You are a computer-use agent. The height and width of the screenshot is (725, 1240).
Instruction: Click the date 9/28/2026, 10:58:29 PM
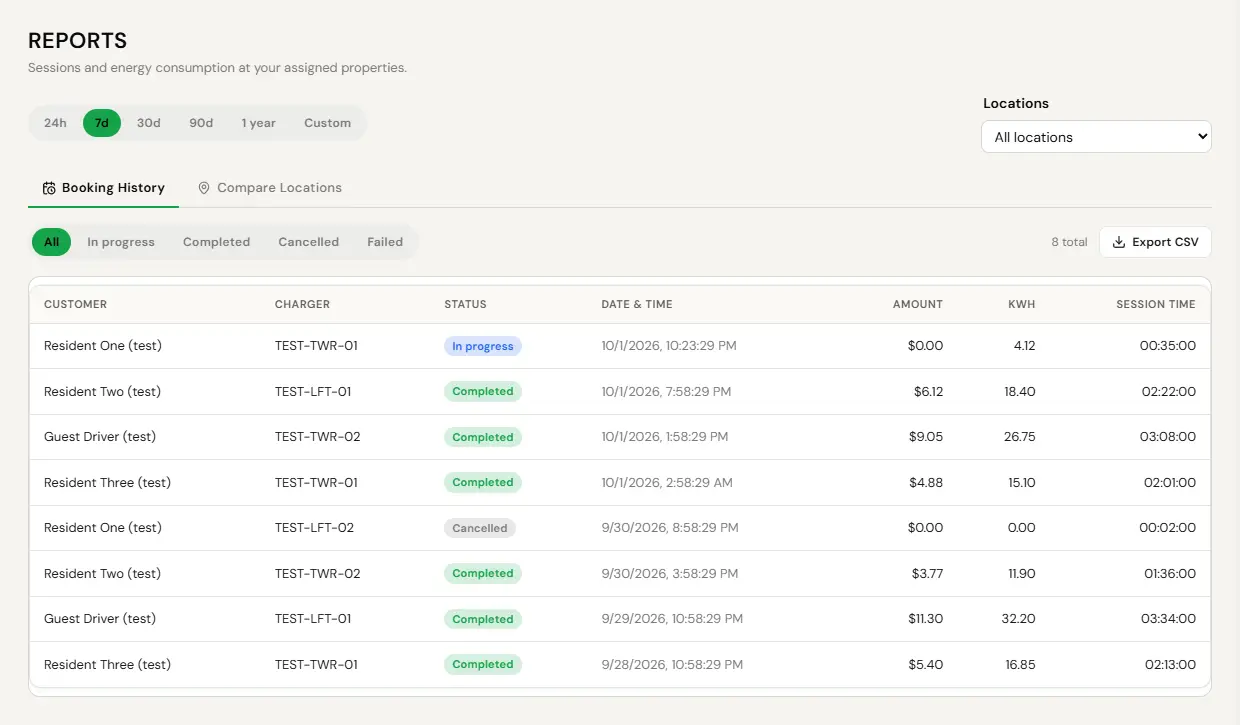(x=672, y=665)
